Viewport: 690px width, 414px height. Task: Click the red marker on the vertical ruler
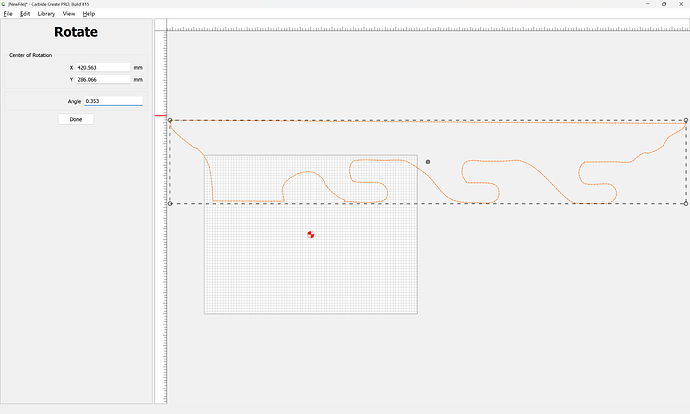point(159,117)
